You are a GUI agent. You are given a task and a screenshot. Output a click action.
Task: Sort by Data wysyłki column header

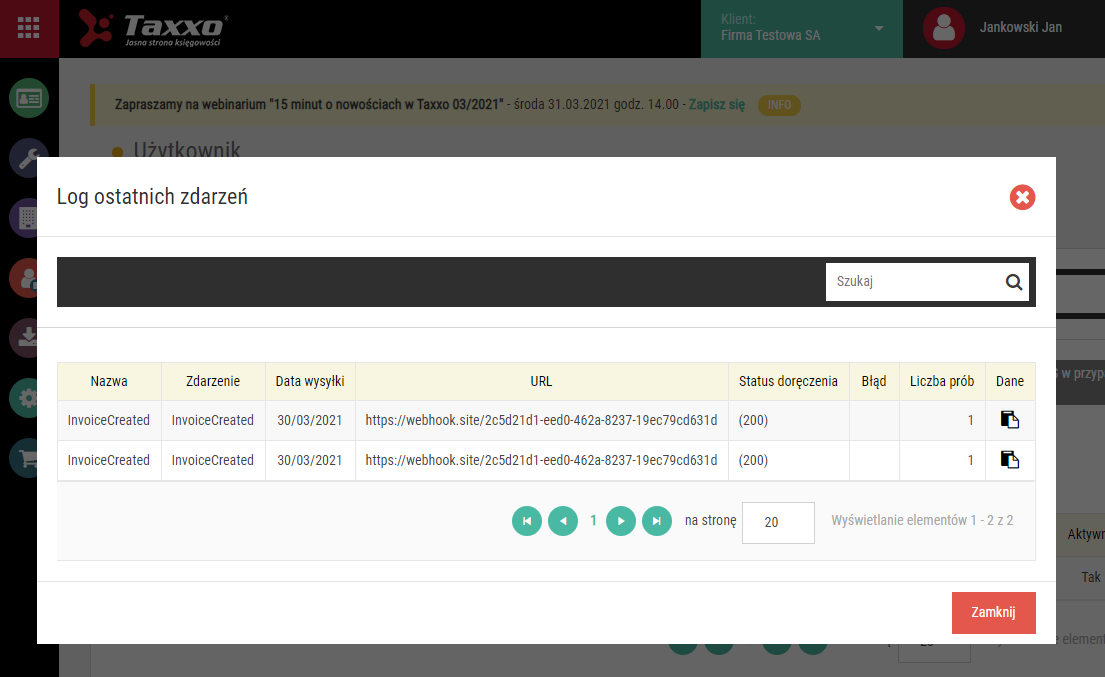click(310, 381)
